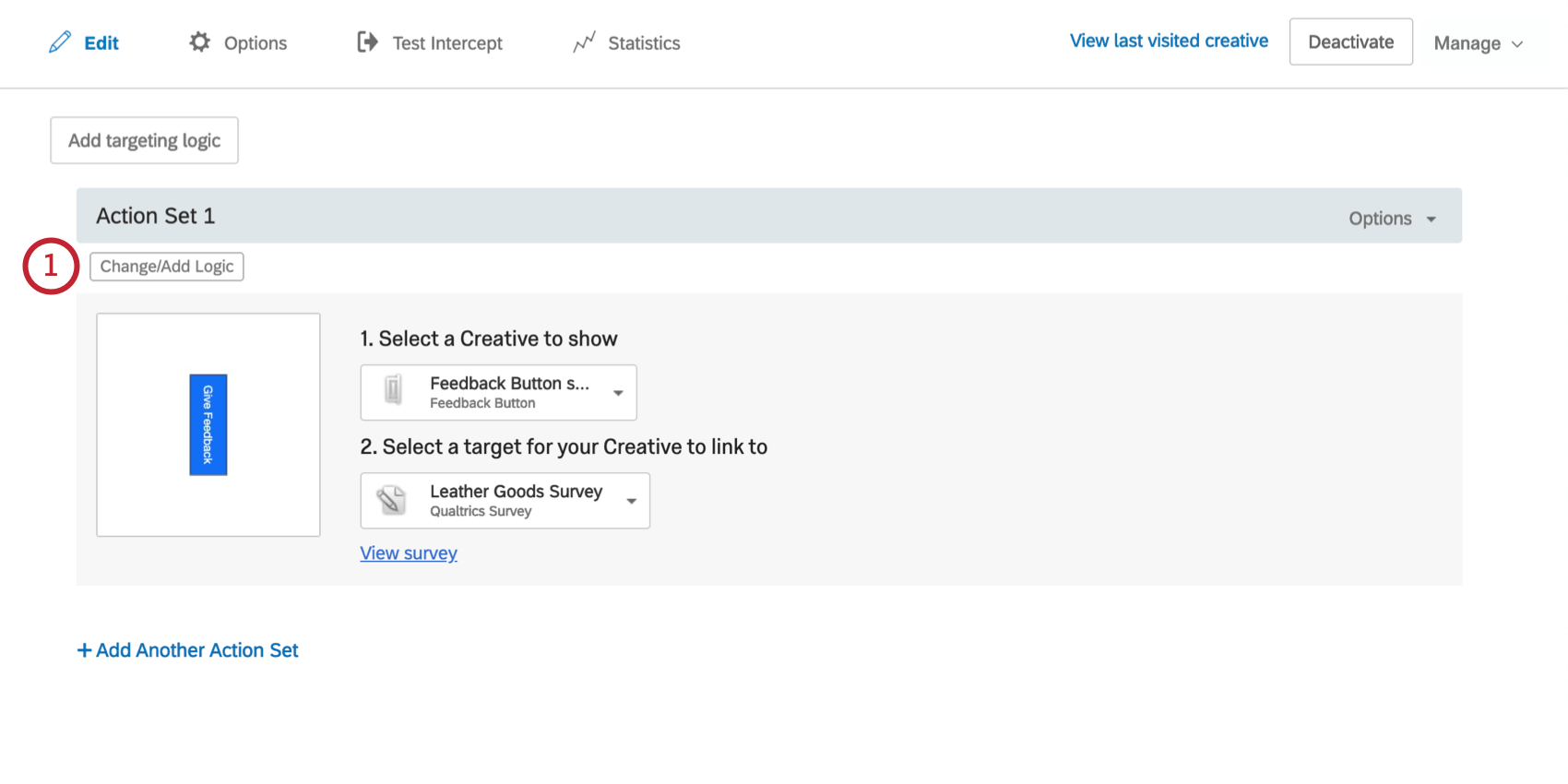Follow the View survey link
1568x784 pixels.
(x=409, y=553)
